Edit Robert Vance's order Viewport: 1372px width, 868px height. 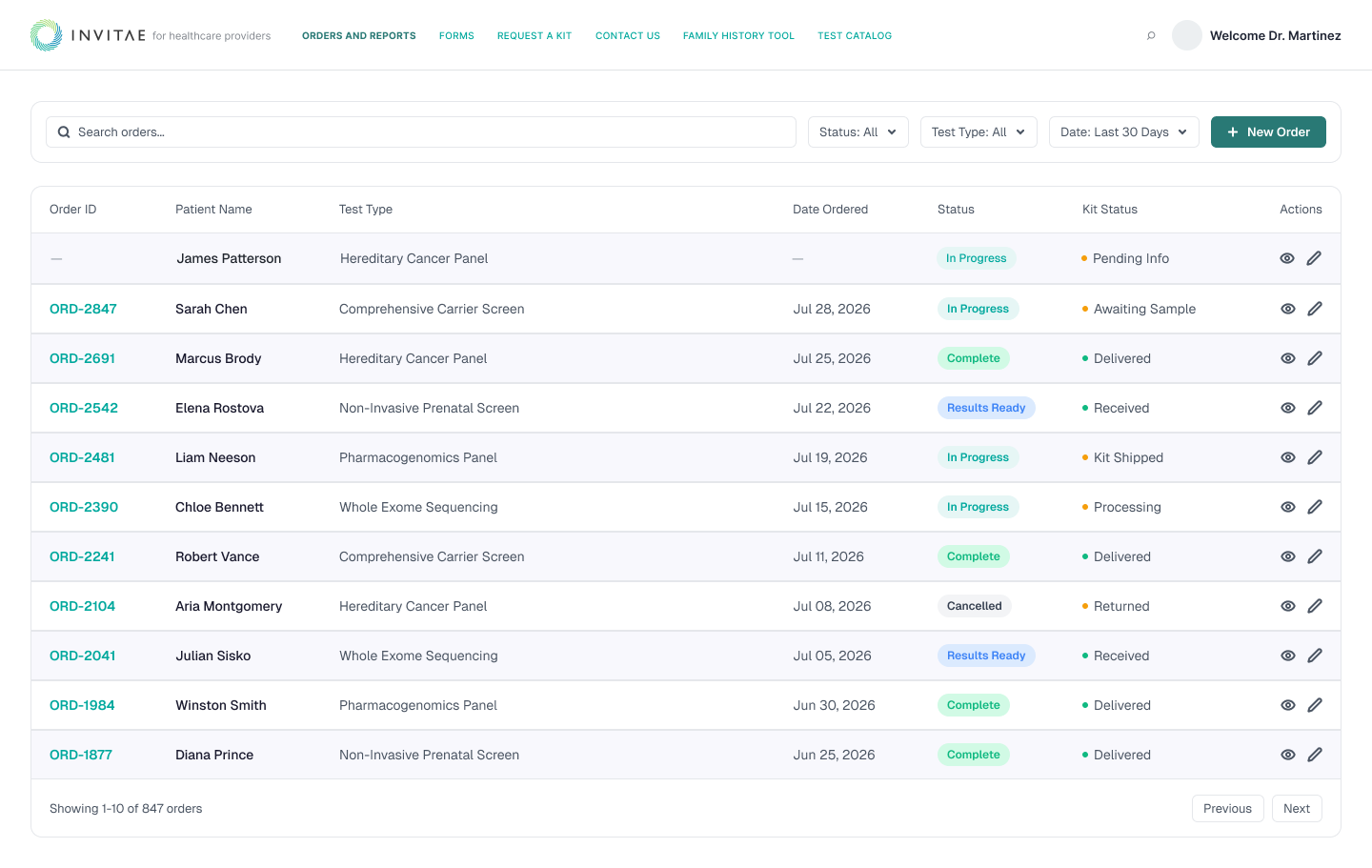pos(1315,556)
